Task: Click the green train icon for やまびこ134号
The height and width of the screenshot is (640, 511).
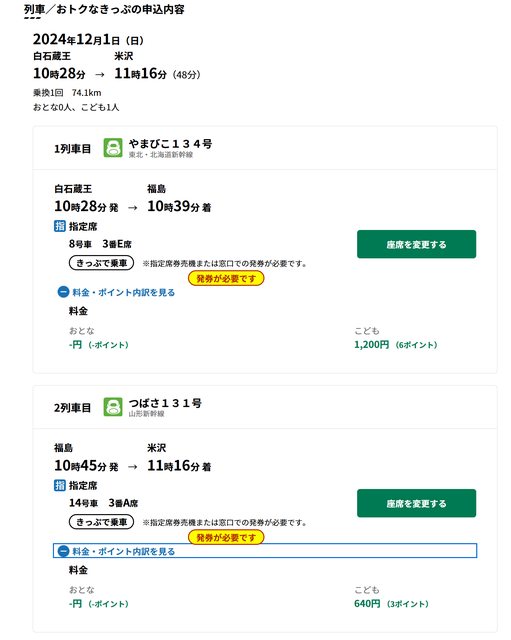Action: pyautogui.click(x=113, y=148)
